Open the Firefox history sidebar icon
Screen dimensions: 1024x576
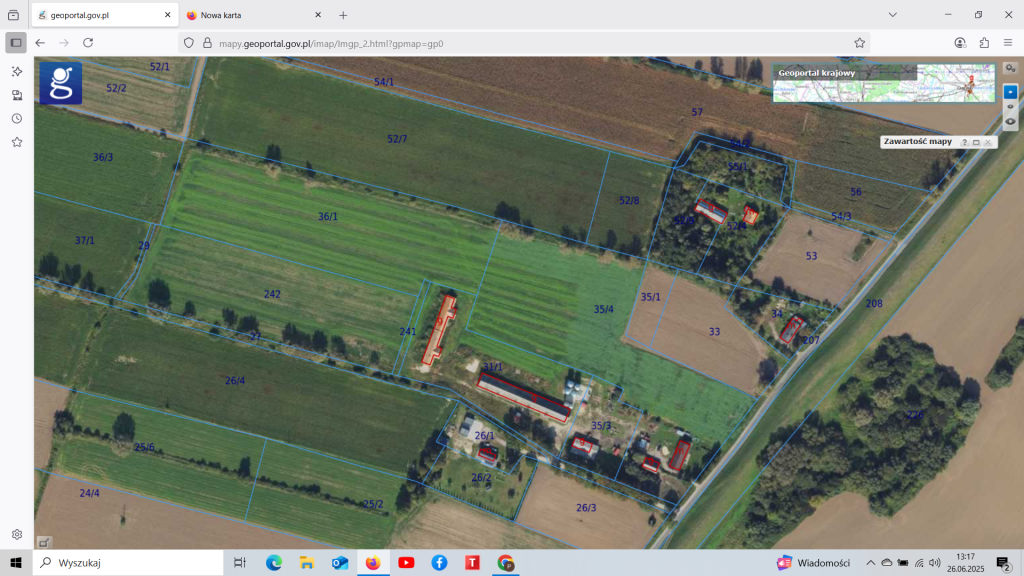click(x=17, y=119)
